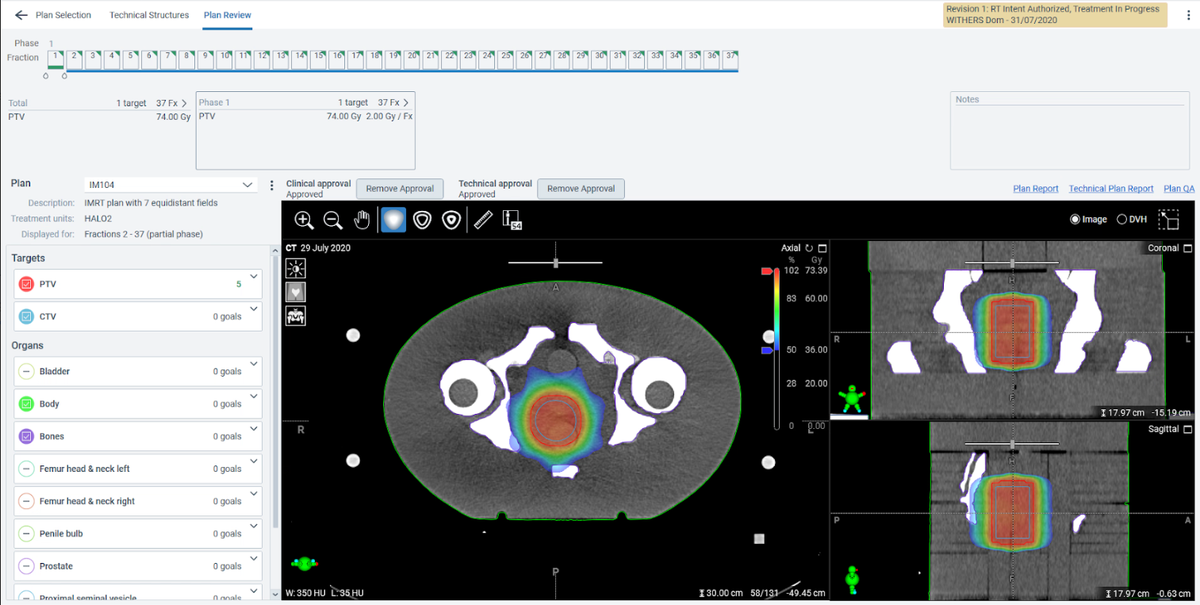Expand the CTV target row
Viewport: 1200px width, 605px height.
[x=254, y=308]
